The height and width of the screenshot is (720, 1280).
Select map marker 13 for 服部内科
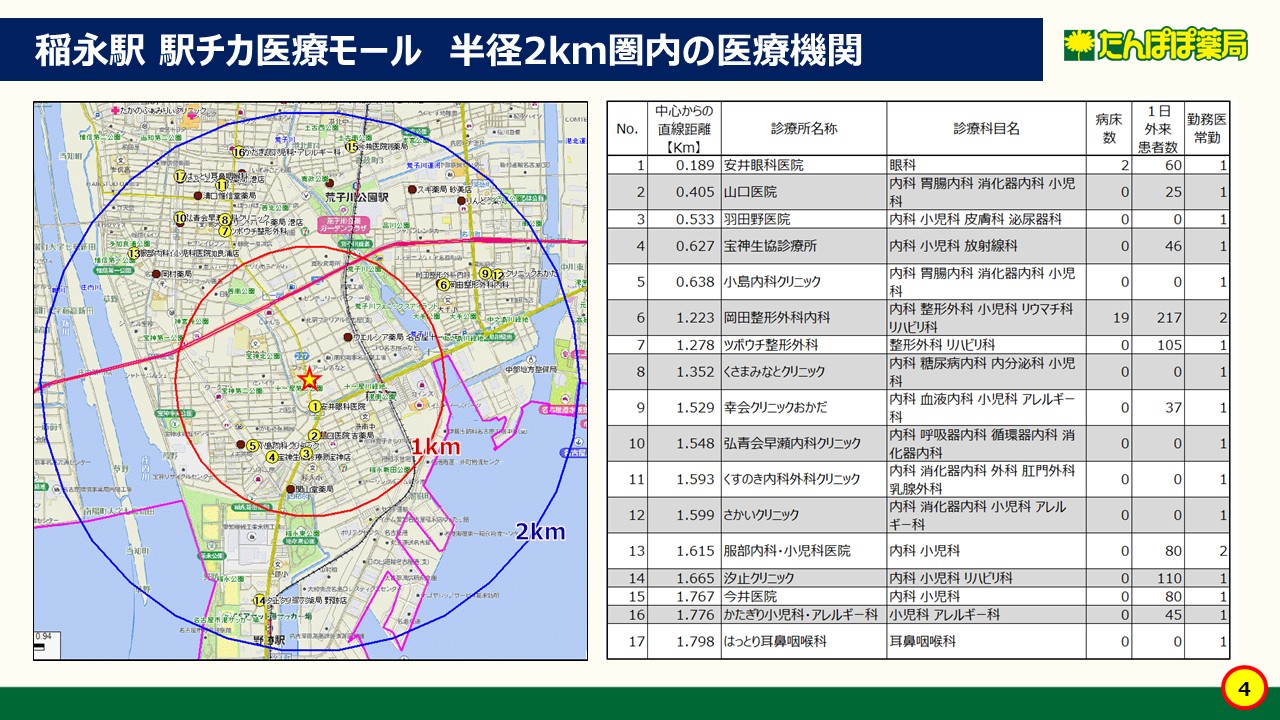pos(132,254)
